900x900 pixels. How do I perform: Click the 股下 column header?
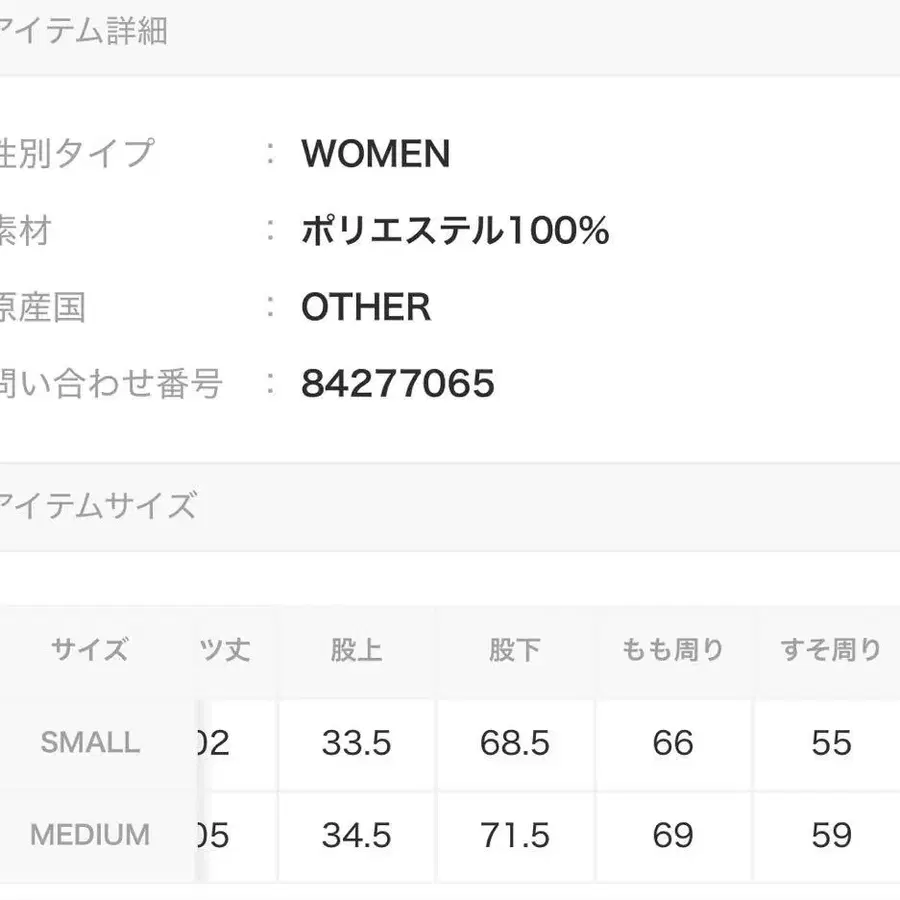click(515, 650)
